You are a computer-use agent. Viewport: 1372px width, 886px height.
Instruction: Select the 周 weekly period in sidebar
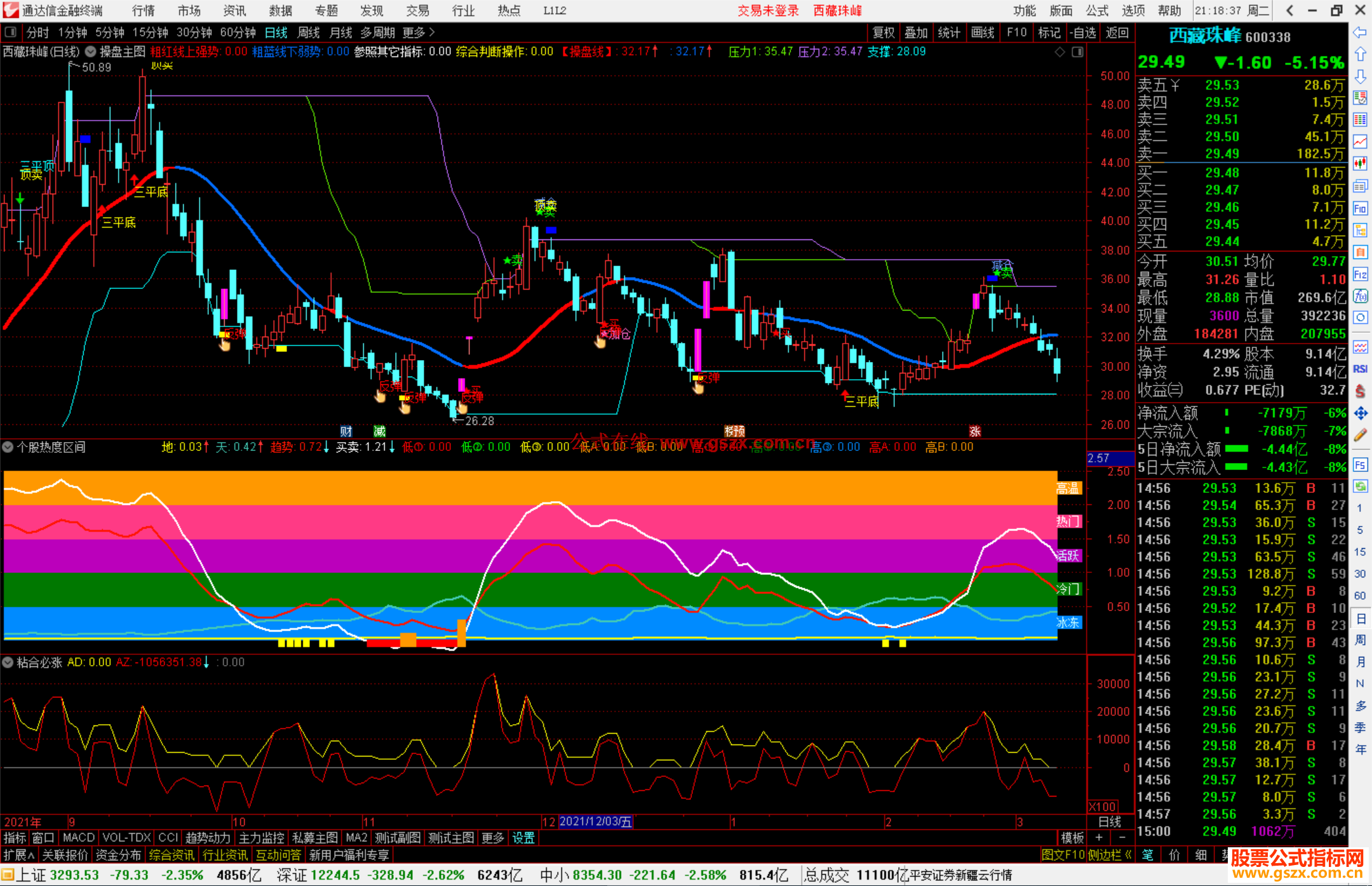1360,640
